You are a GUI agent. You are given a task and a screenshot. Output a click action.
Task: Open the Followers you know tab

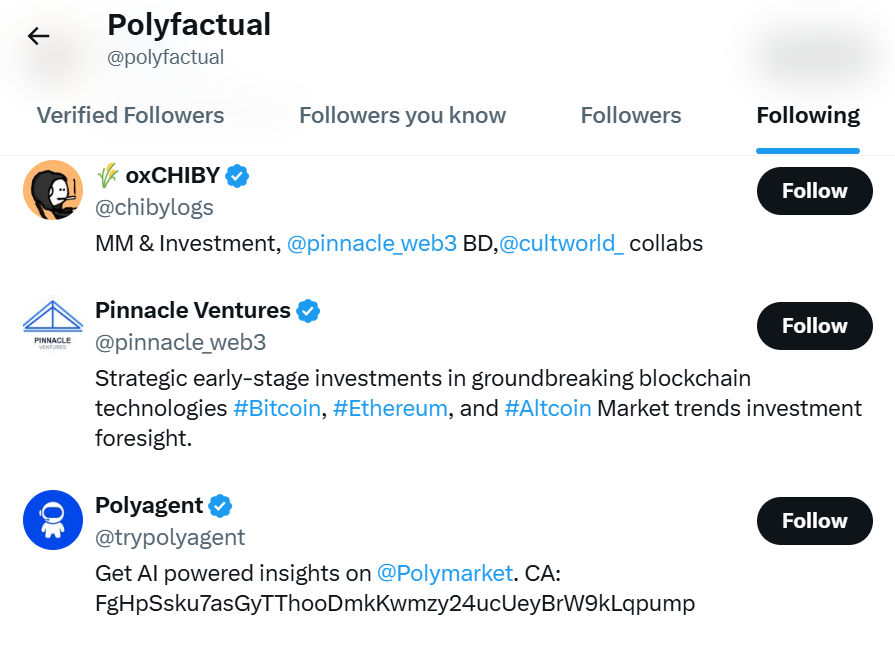coord(402,115)
